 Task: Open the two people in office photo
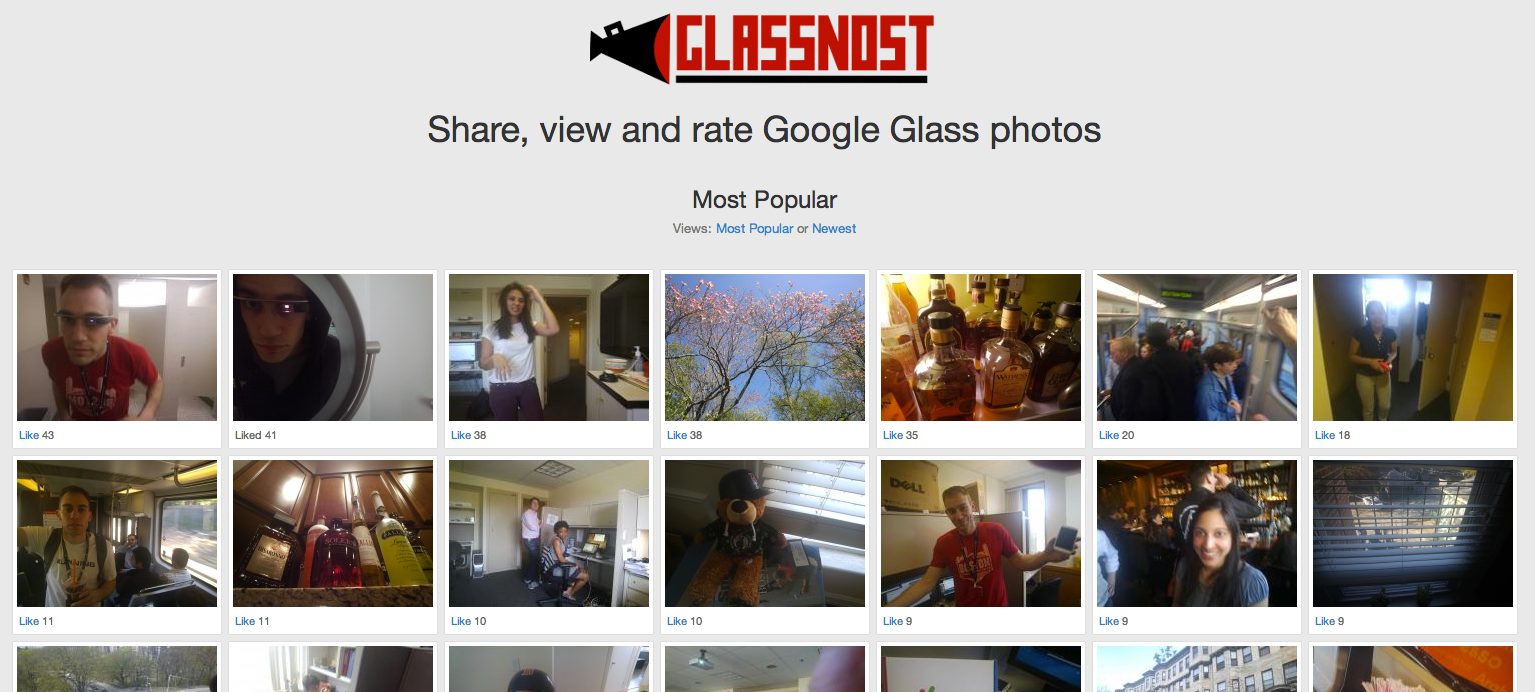click(549, 533)
